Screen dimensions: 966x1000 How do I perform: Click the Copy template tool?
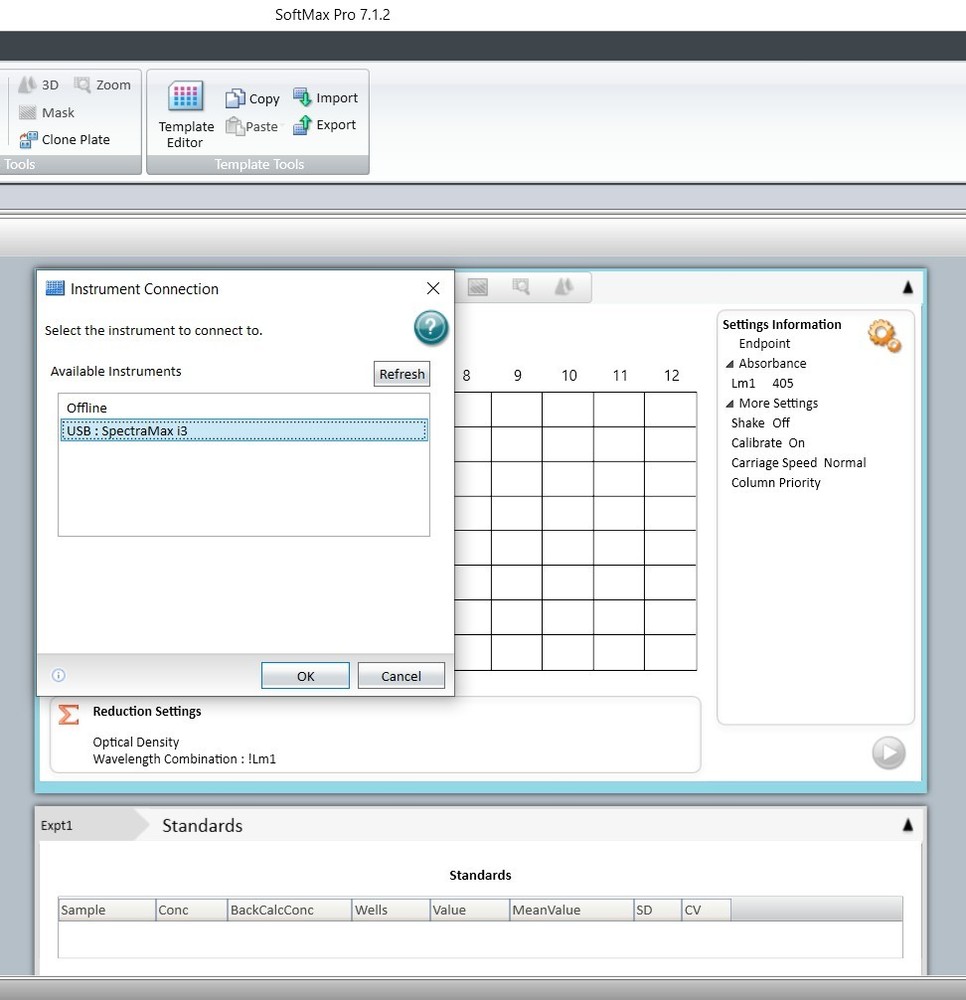coord(252,98)
